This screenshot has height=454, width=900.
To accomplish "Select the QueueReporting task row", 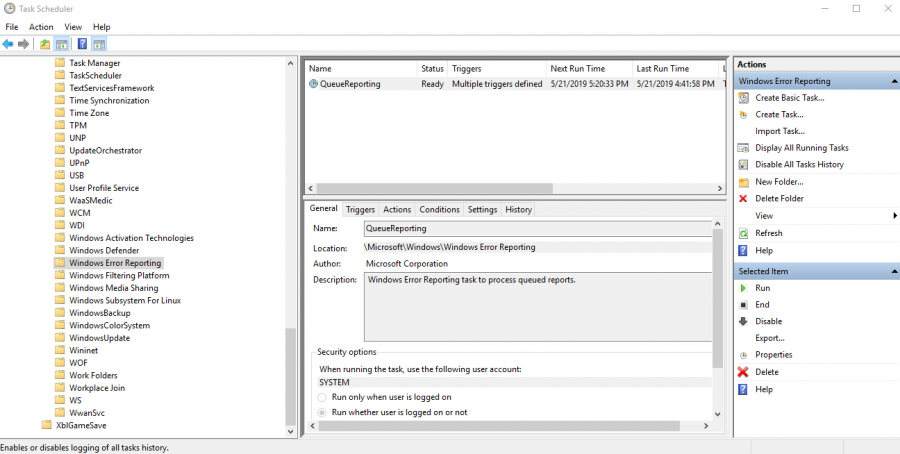I will pyautogui.click(x=515, y=84).
